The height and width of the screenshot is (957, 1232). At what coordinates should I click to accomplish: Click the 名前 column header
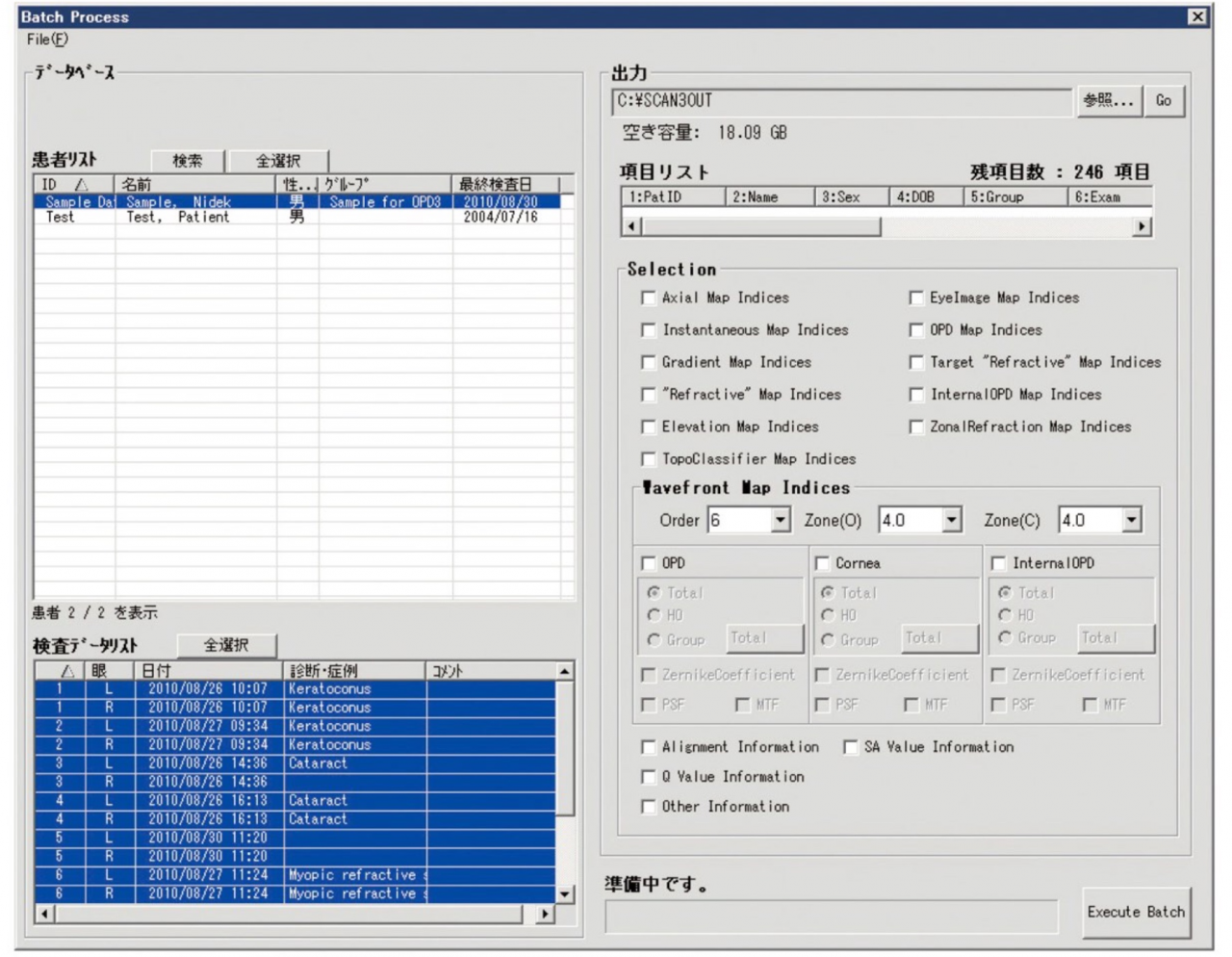coord(195,184)
